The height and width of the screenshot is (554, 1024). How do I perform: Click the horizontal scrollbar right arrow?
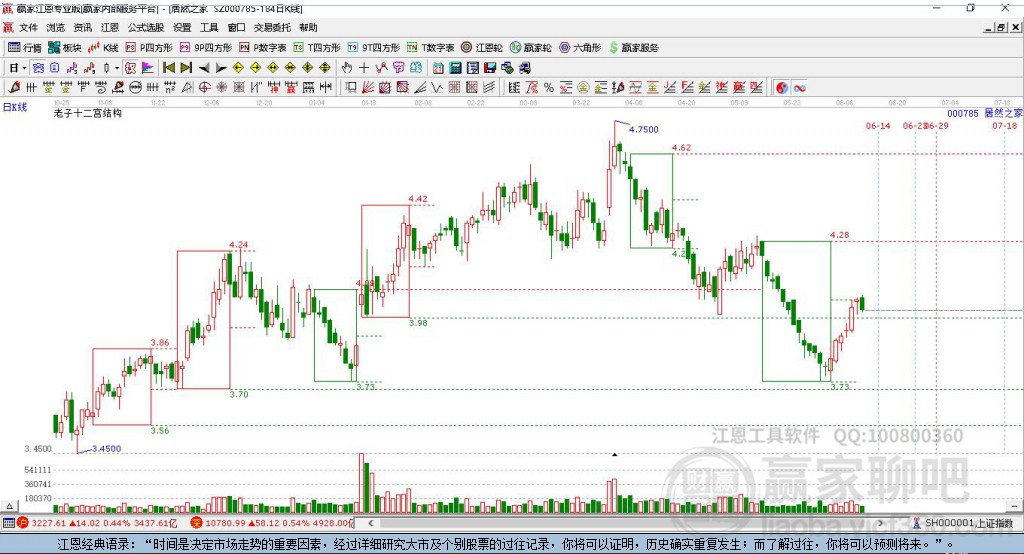tap(880, 523)
